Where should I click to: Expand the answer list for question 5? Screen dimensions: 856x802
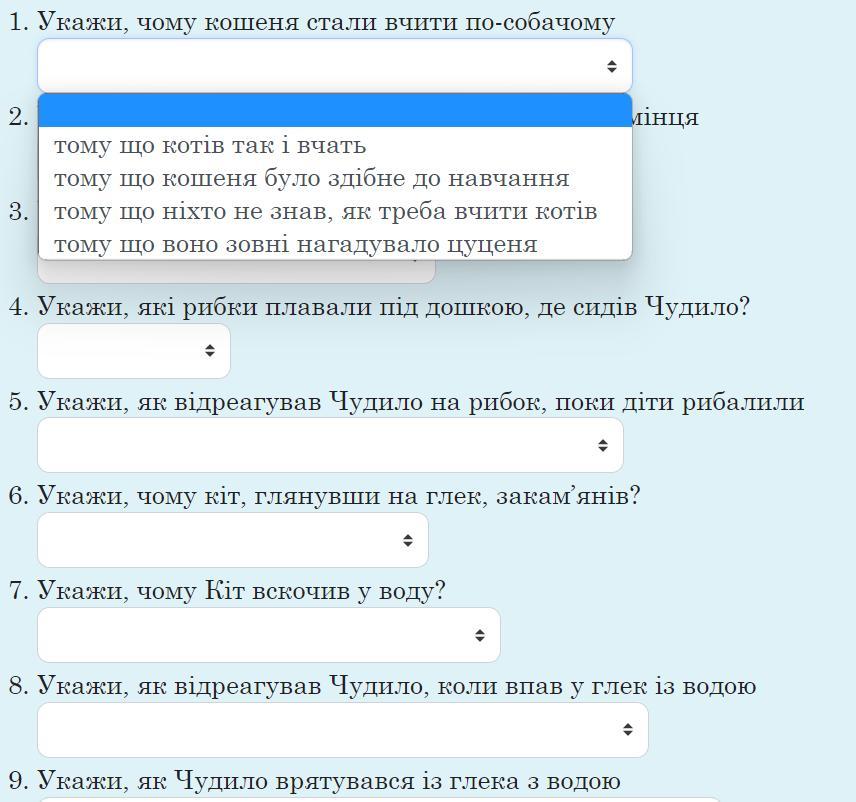pos(330,445)
